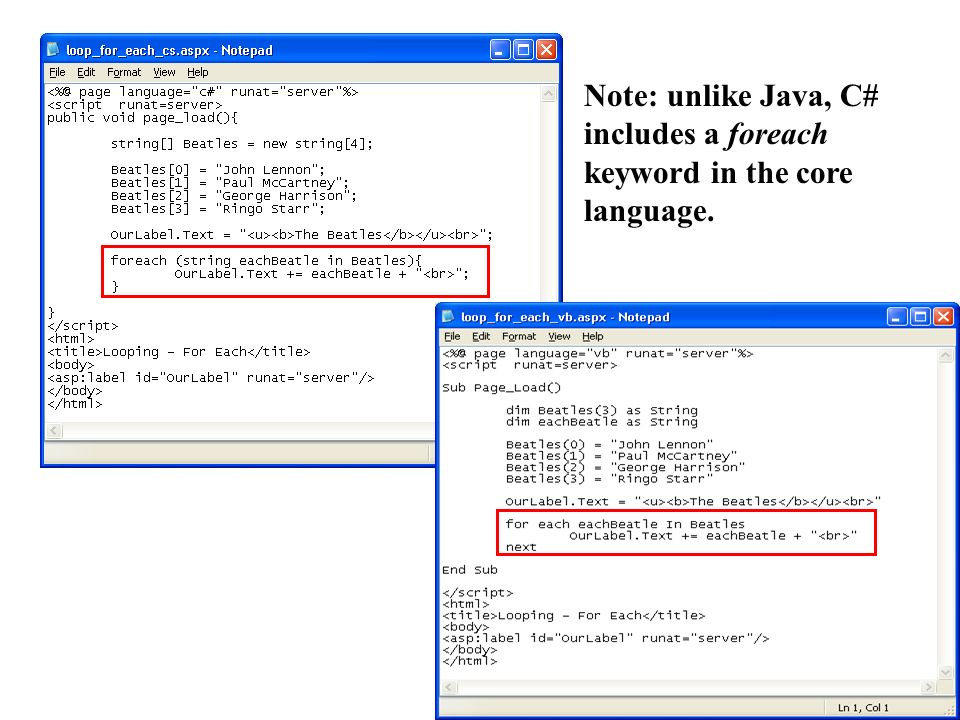This screenshot has width=960, height=720.
Task: Open View menu in loop_for_each_cs.aspx Notepad
Action: (164, 72)
